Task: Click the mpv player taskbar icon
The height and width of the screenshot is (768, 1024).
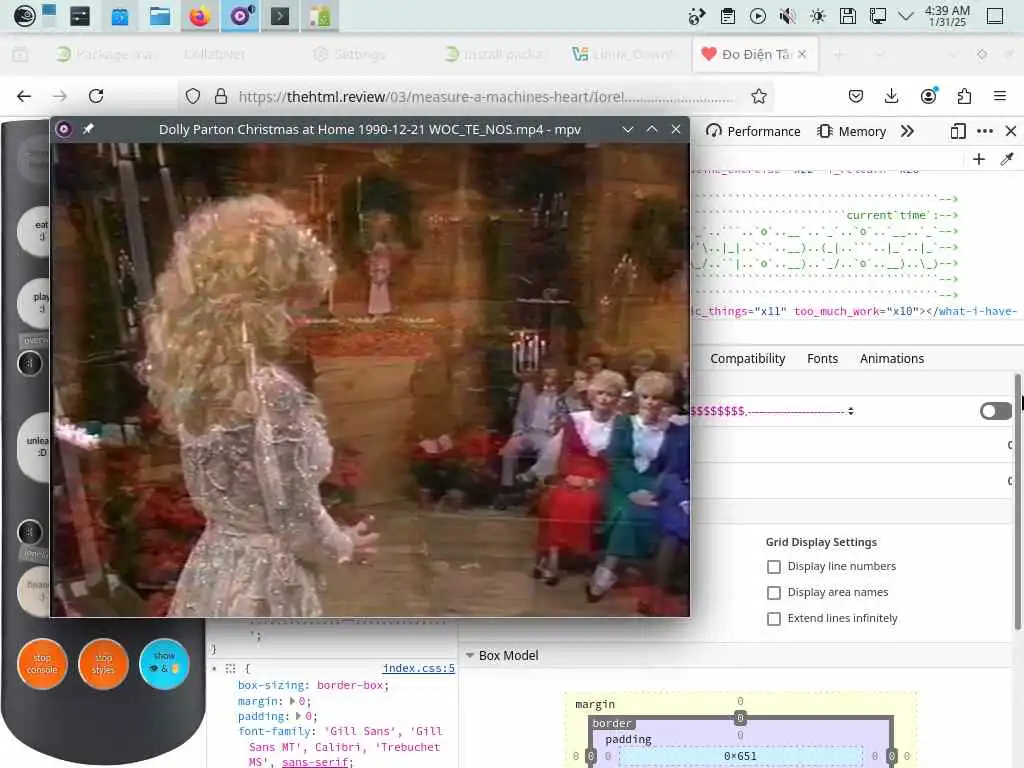Action: coord(240,16)
